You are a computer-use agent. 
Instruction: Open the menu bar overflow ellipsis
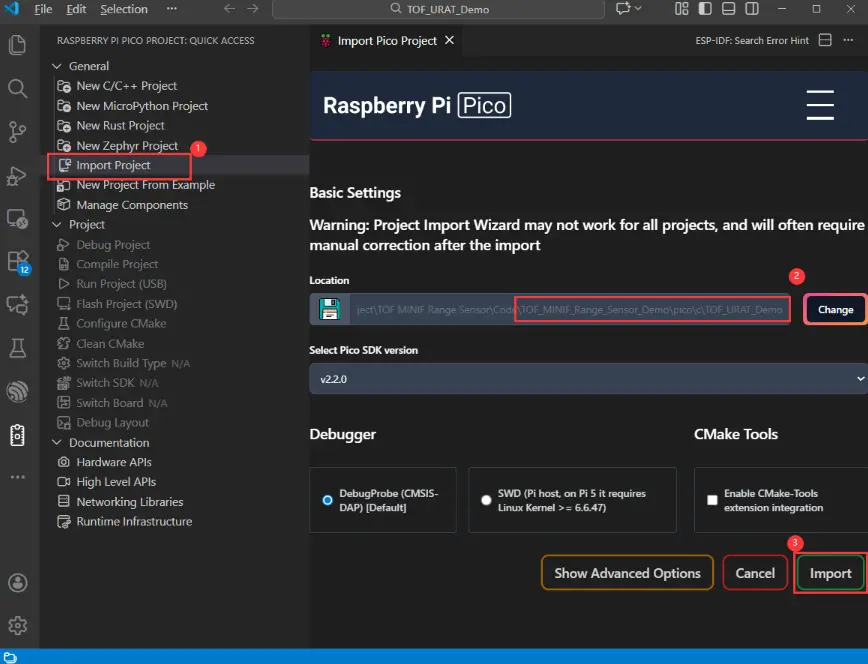172,9
